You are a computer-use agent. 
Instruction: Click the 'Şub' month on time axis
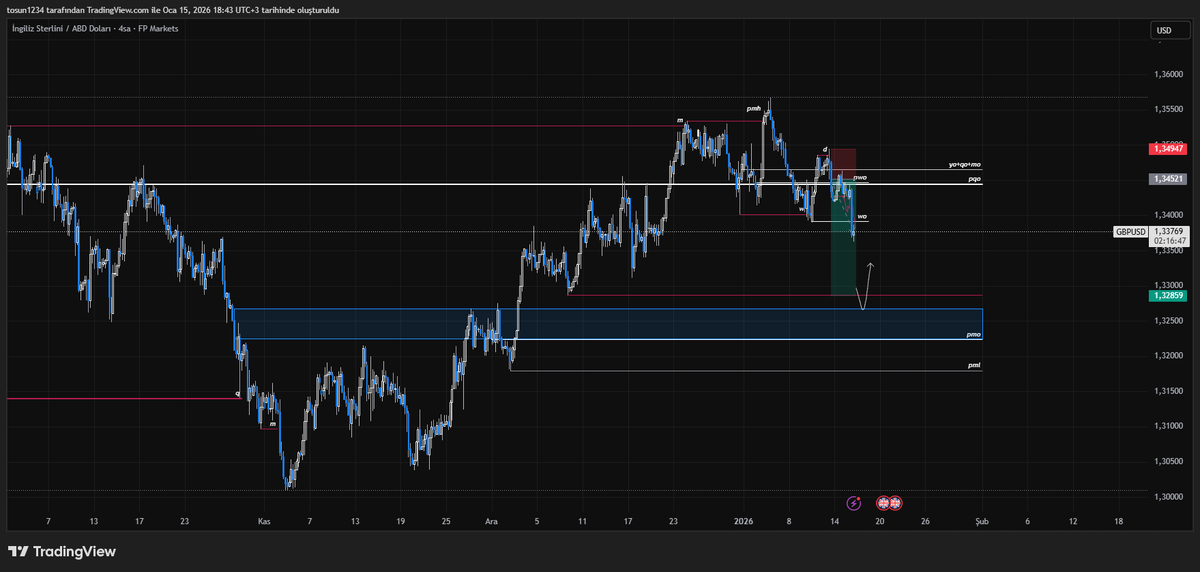(981, 521)
